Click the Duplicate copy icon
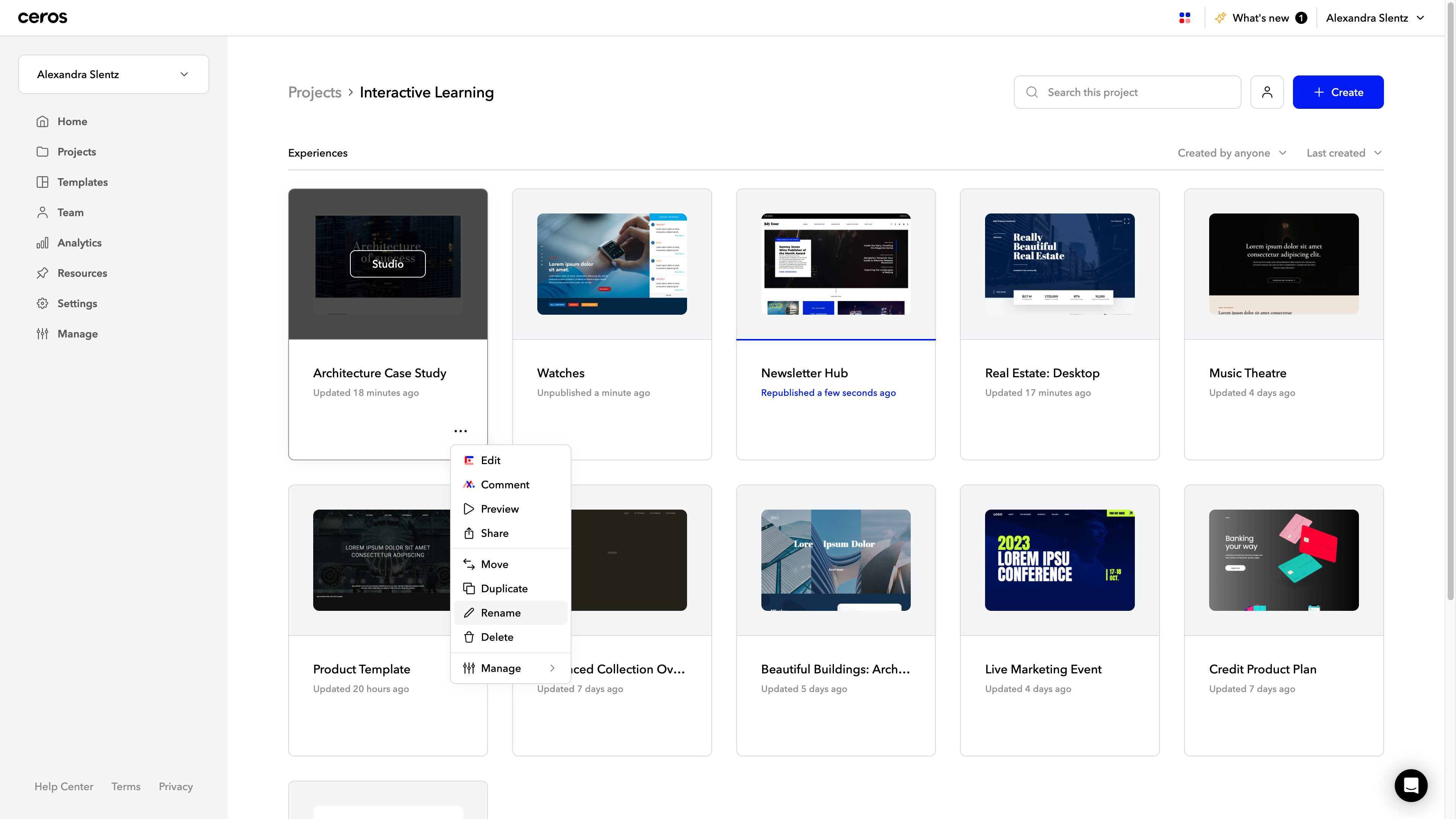The width and height of the screenshot is (1456, 819). coord(469,588)
